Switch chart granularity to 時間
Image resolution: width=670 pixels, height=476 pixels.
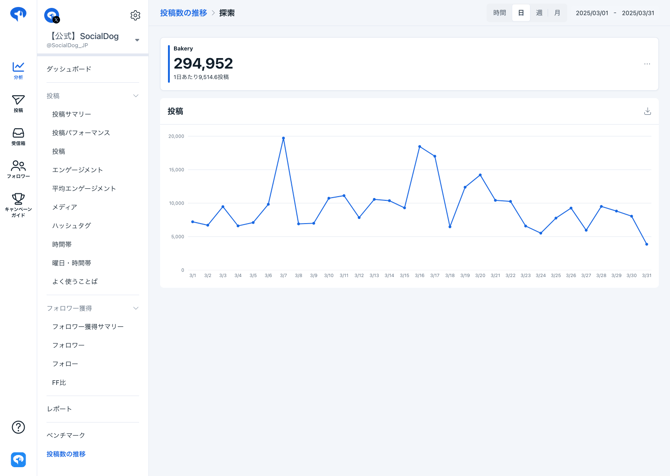tap(499, 13)
